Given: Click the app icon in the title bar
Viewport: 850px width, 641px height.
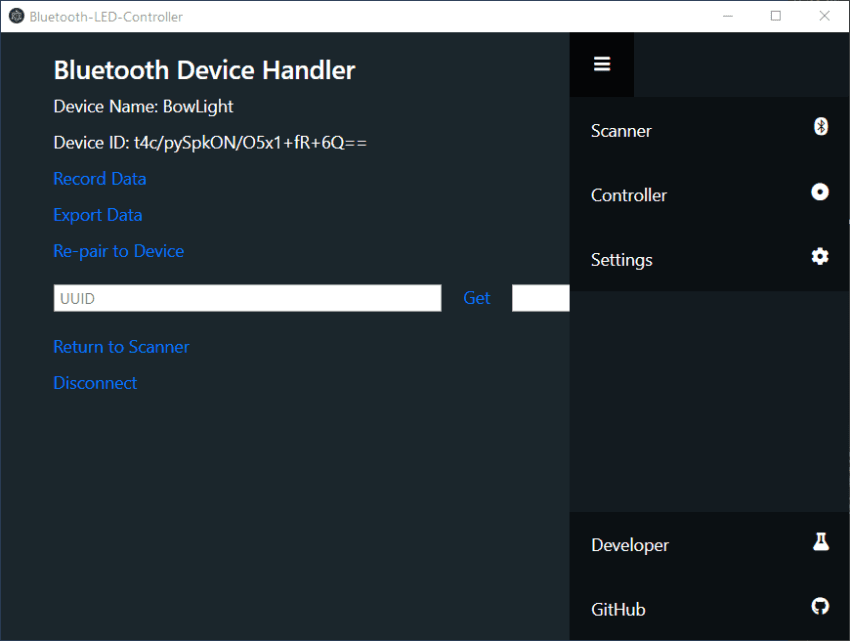Looking at the screenshot, I should tap(14, 16).
